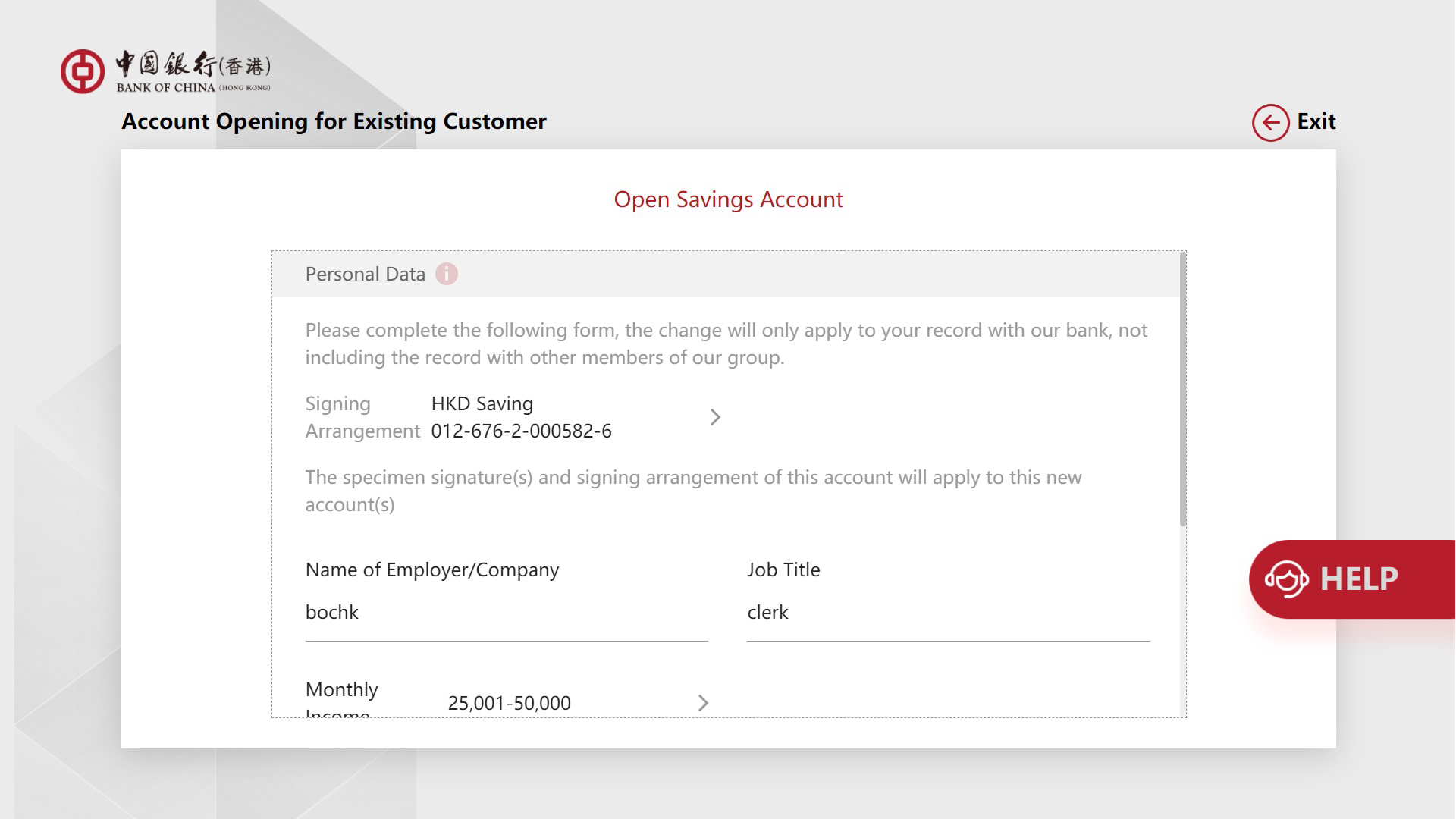This screenshot has width=1456, height=819.
Task: Click the Exit text label
Action: pos(1316,121)
